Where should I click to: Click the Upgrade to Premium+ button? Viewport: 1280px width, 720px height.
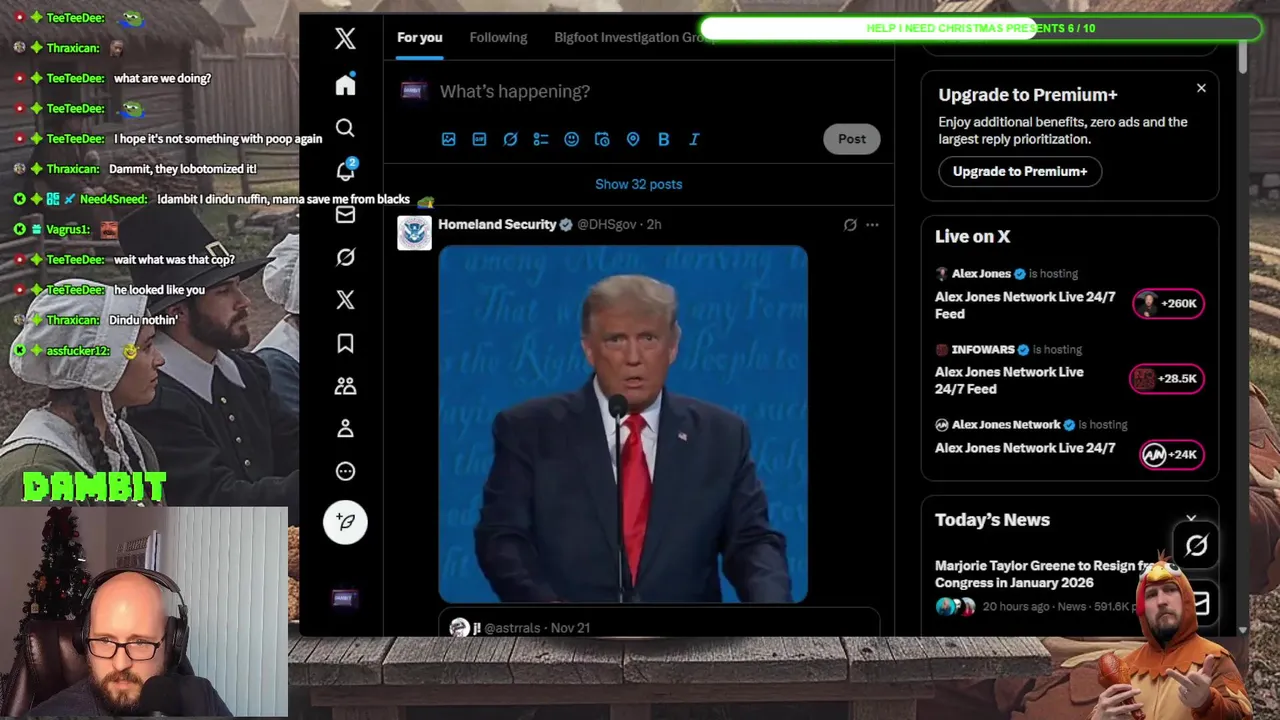pos(1019,171)
